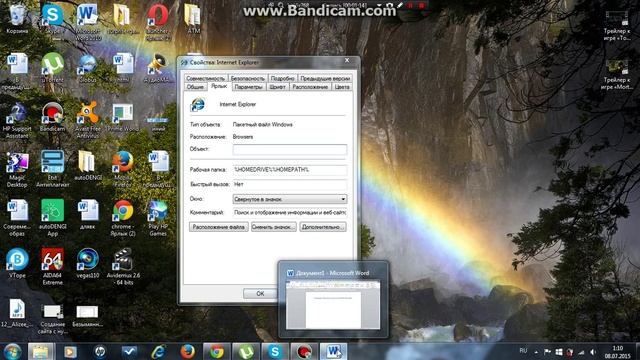
Task: Open Windows Explorer from the taskbar
Action: tap(40, 351)
